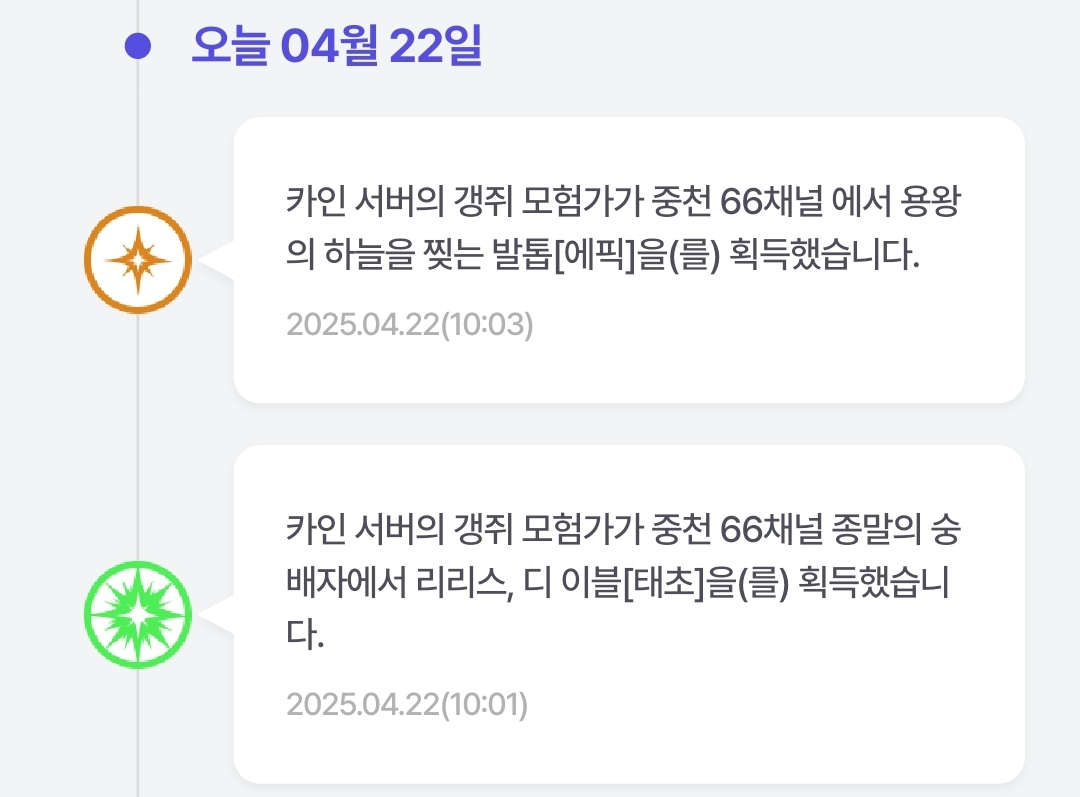The width and height of the screenshot is (1080, 797).
Task: Click the green 태초 starburst icon
Action: 137,614
